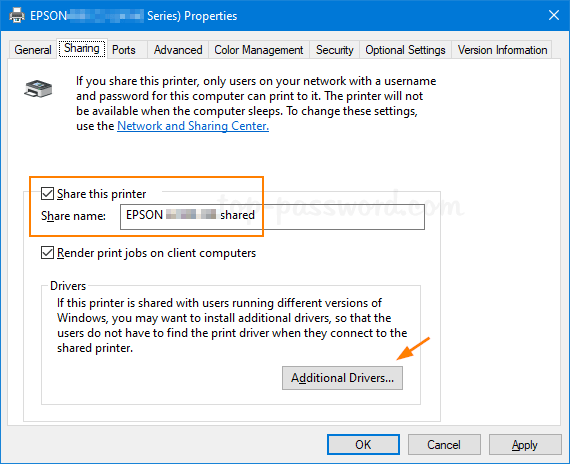Open the Optional Settings tab

click(x=405, y=50)
